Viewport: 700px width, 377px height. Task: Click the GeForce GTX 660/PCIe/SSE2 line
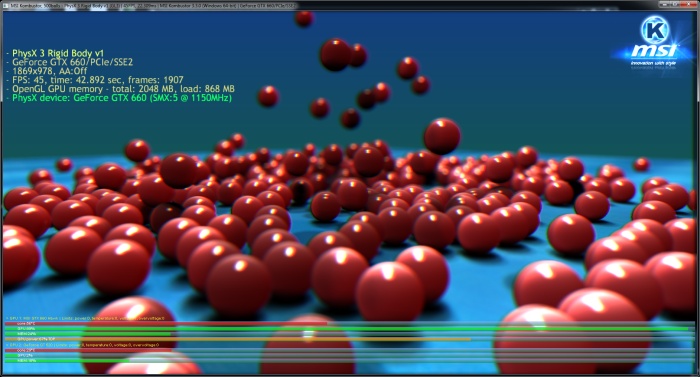click(x=72, y=62)
